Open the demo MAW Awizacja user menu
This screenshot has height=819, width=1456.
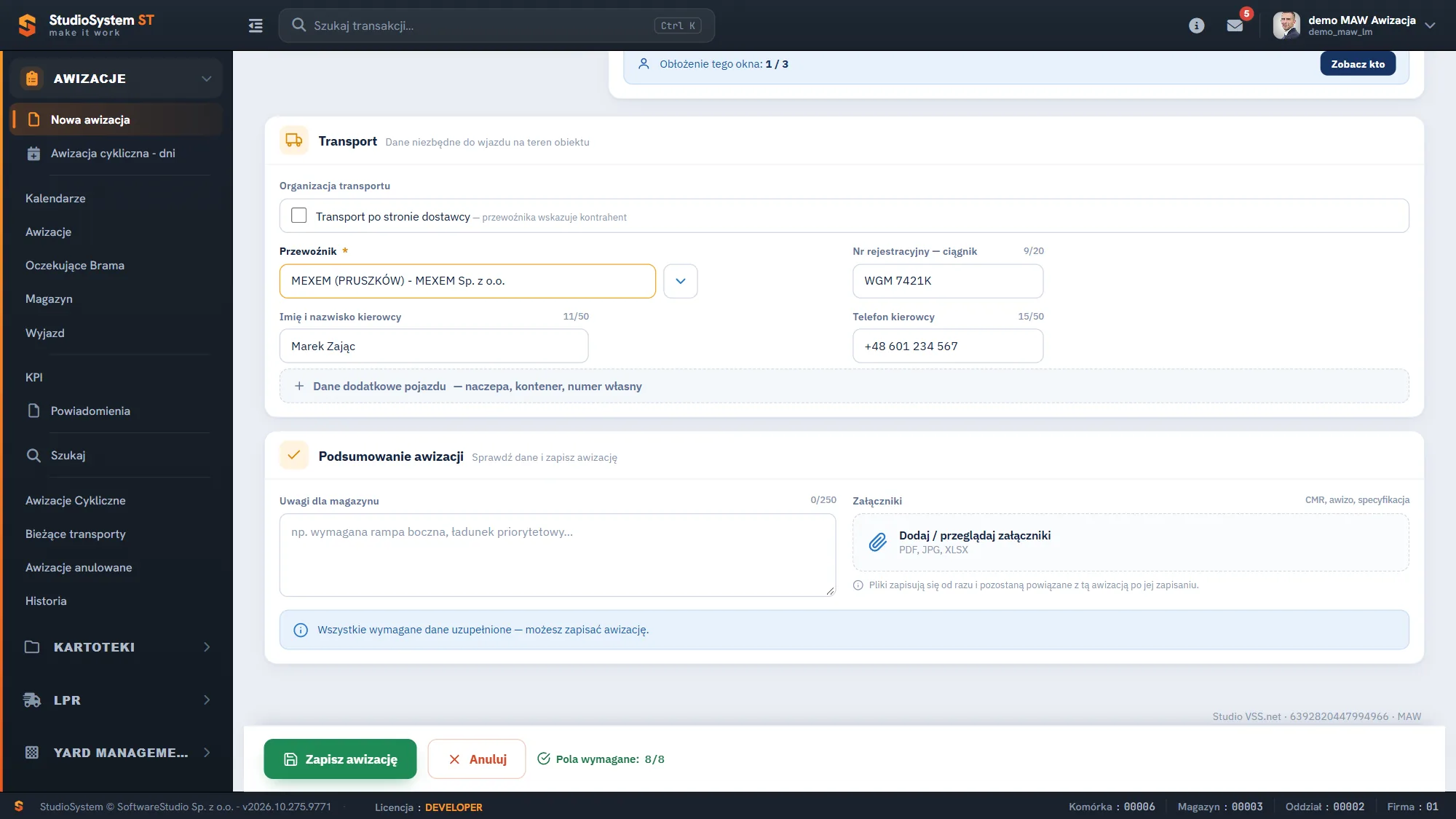pyautogui.click(x=1354, y=25)
